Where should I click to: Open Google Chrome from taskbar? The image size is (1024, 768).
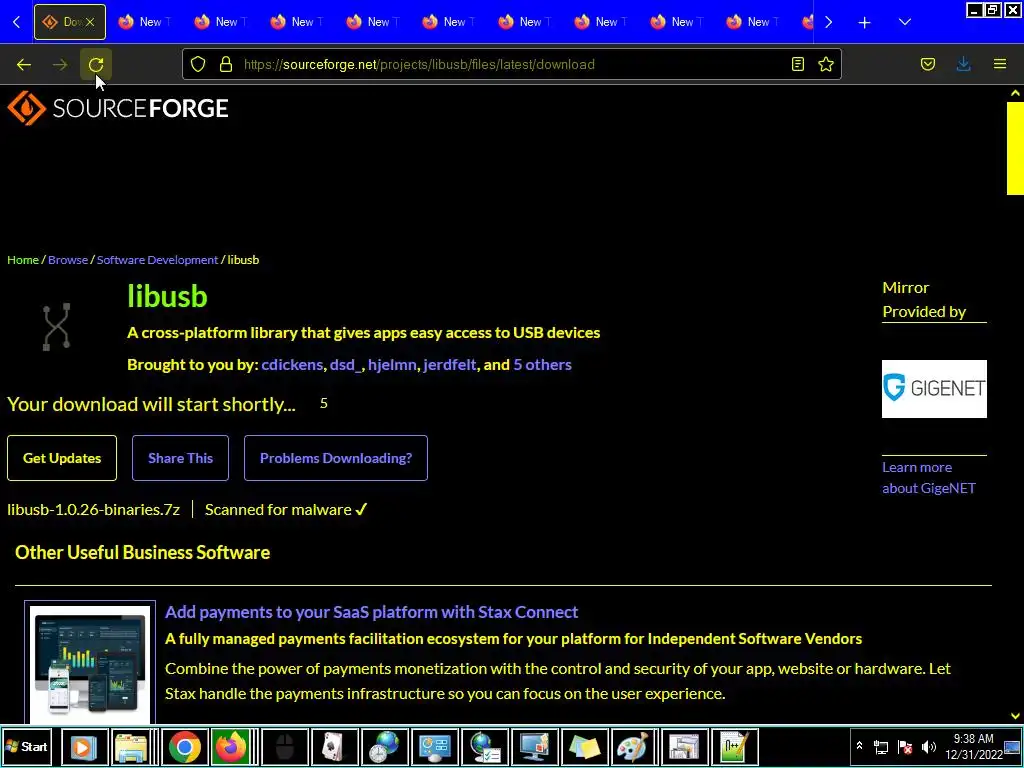185,746
